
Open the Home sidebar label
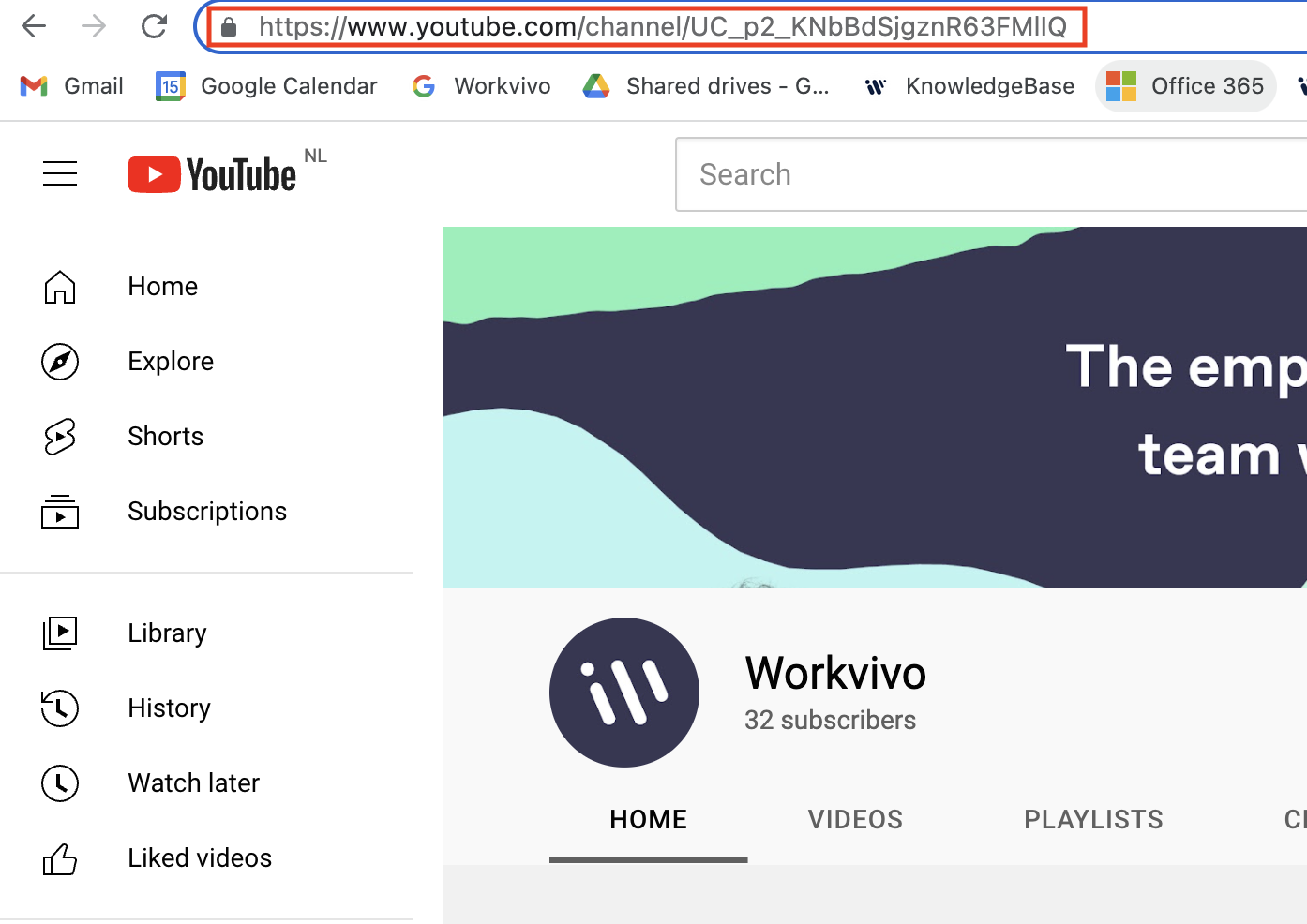pos(163,287)
